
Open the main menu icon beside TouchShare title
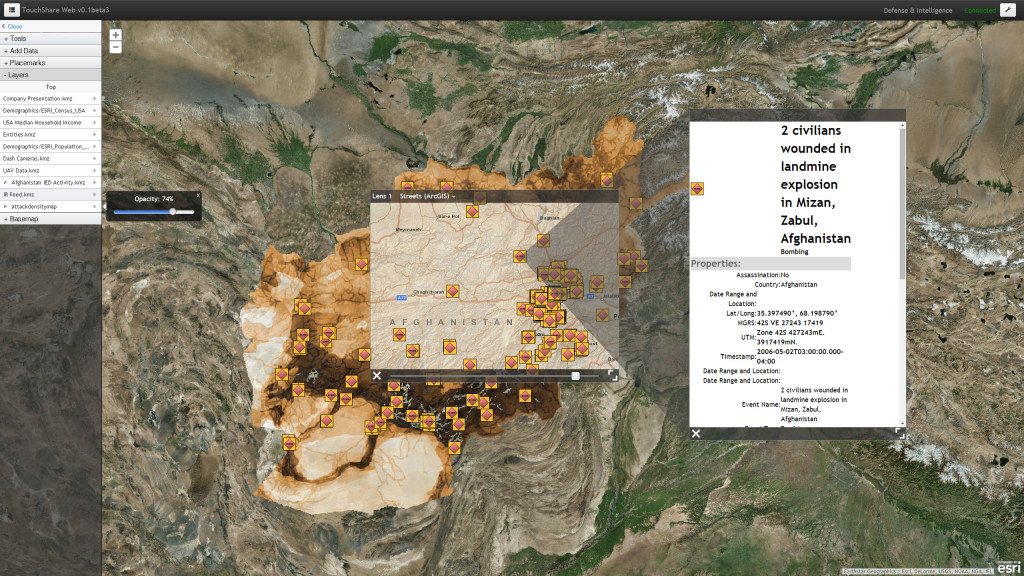tap(11, 10)
